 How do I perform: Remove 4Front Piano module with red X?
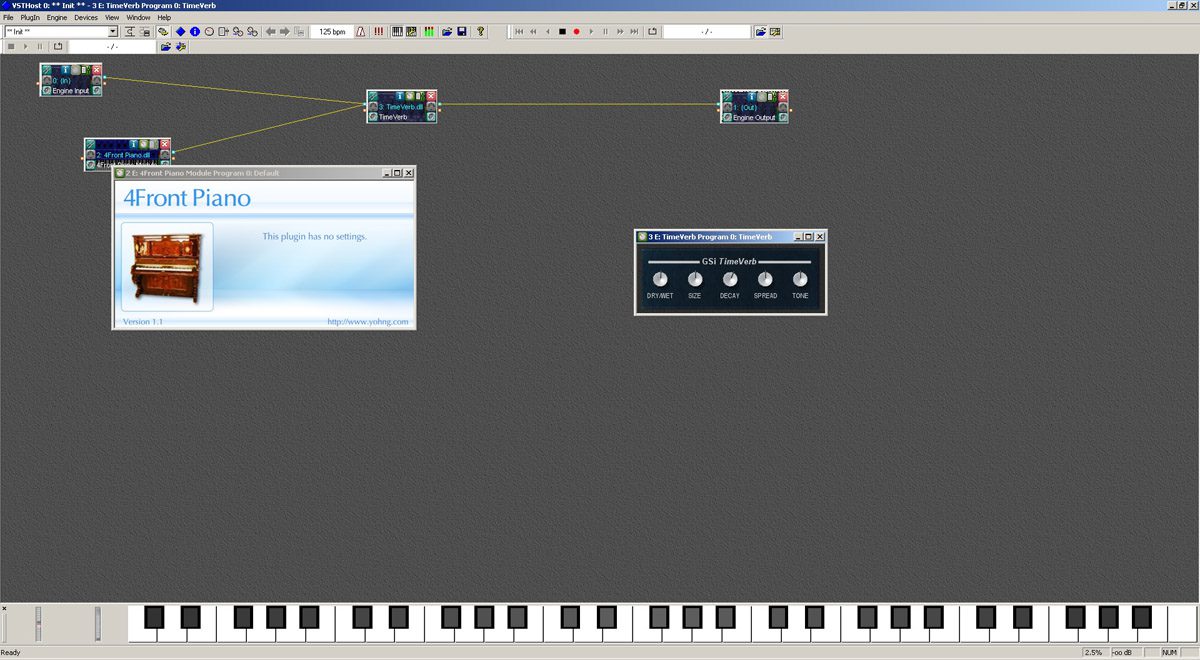tap(164, 144)
